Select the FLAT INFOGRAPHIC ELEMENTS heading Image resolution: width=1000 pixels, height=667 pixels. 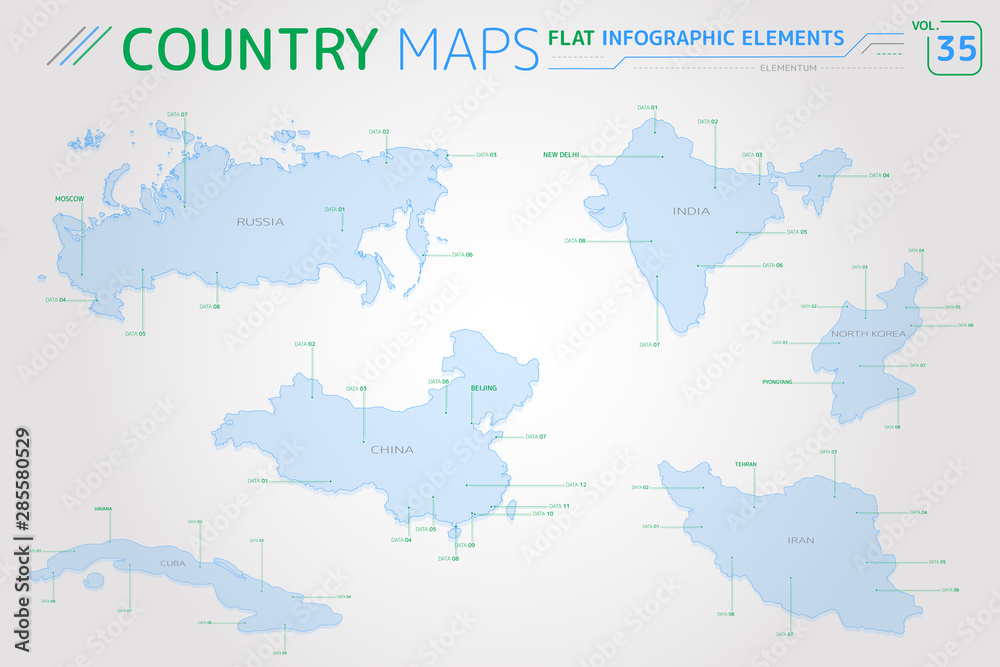point(696,38)
